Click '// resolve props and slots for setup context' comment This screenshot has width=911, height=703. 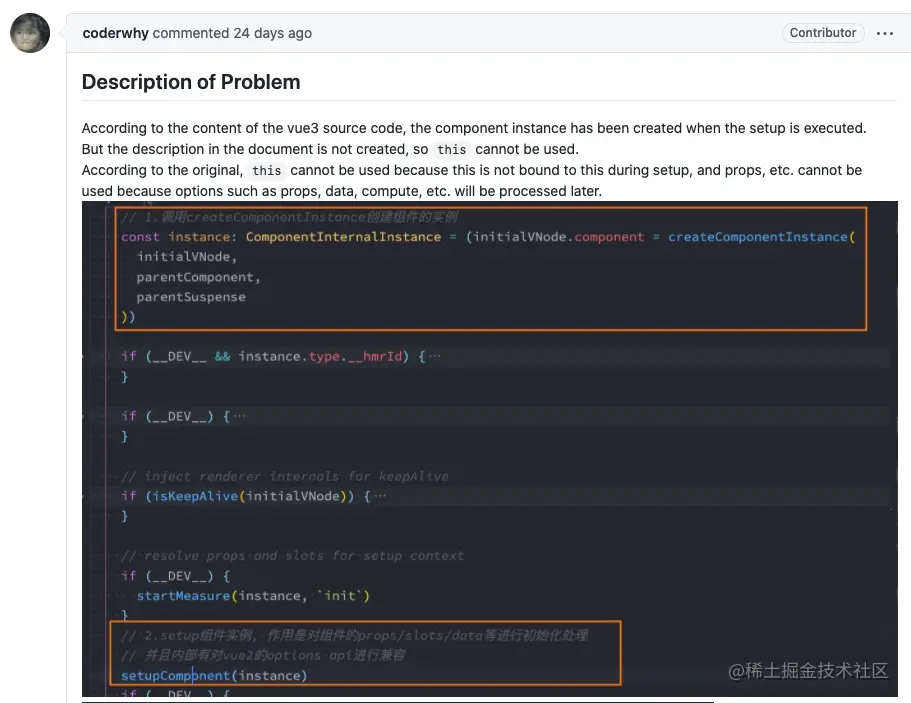[x=292, y=555]
